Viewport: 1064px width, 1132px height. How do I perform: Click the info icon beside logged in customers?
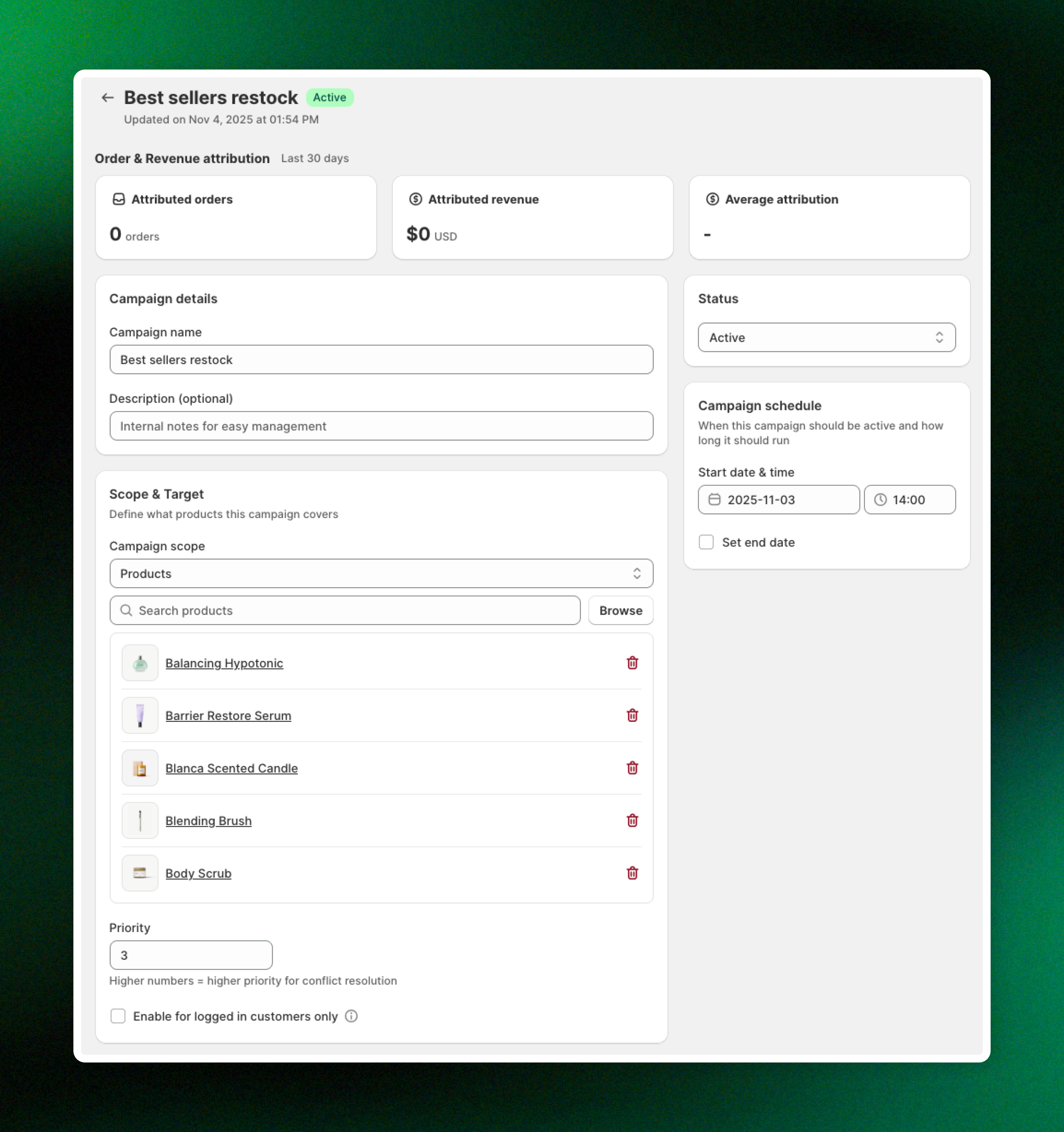point(351,1016)
